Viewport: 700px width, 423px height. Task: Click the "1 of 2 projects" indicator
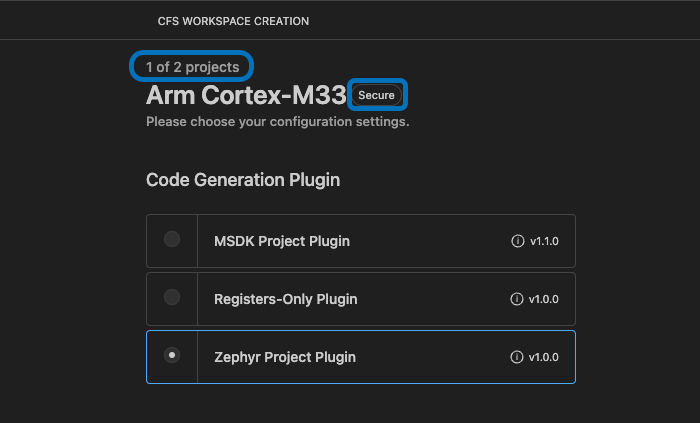[x=192, y=67]
